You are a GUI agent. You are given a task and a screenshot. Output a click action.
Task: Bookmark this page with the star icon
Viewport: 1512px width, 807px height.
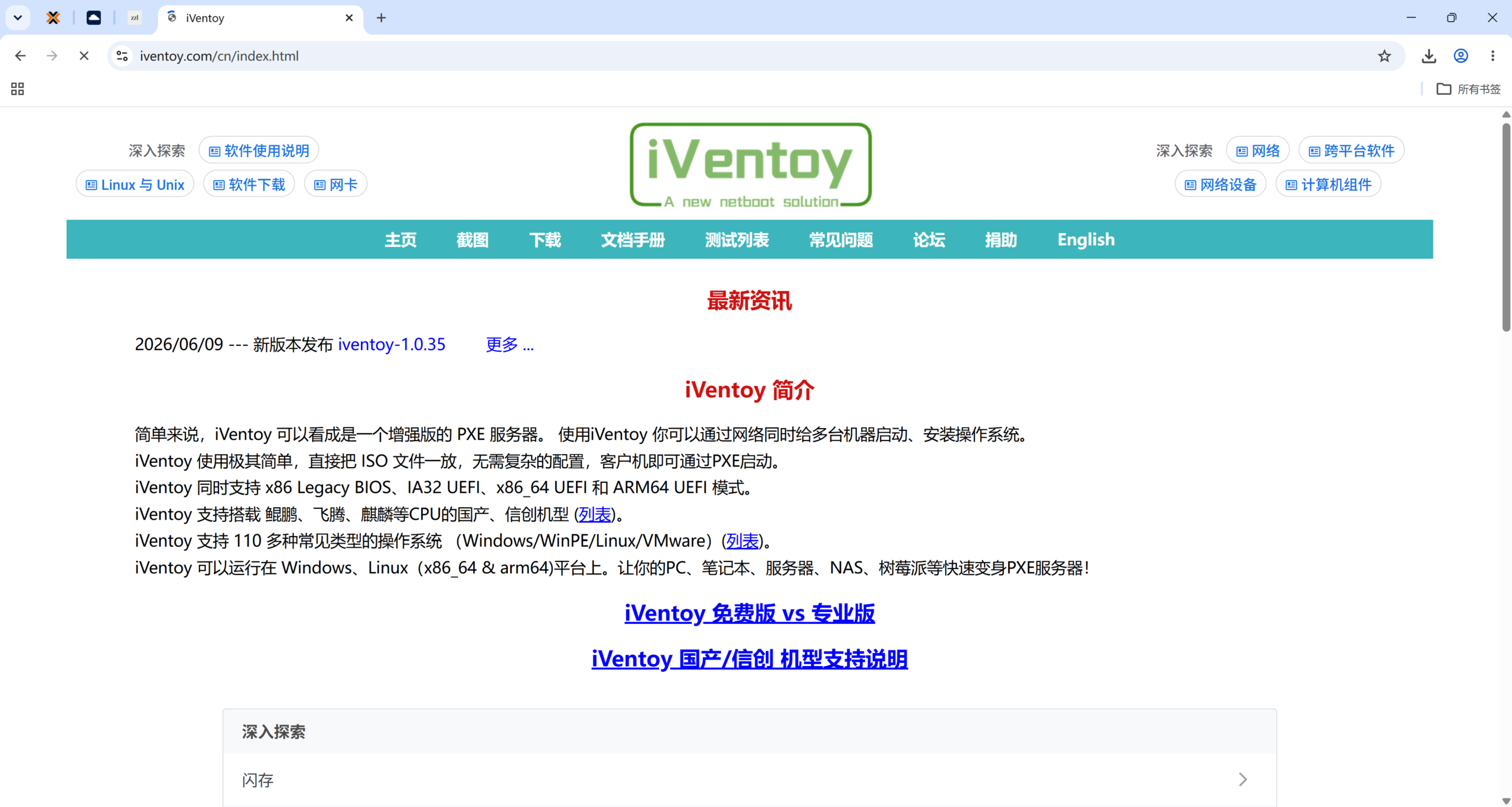[x=1384, y=55]
